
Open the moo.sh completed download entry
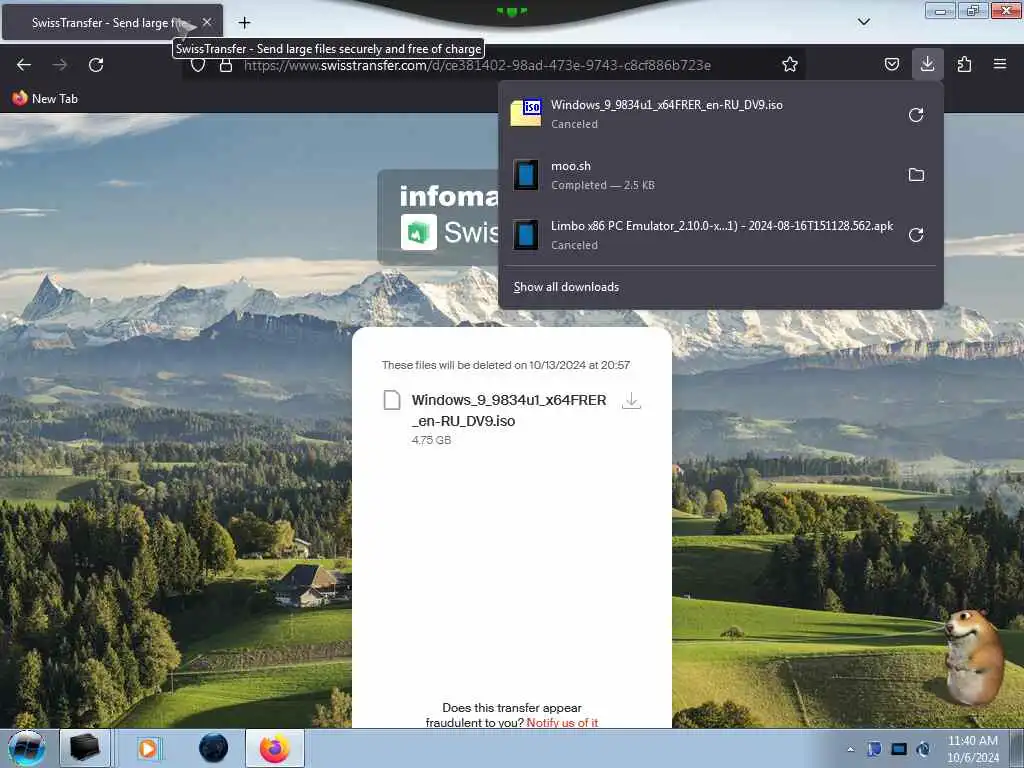point(701,175)
